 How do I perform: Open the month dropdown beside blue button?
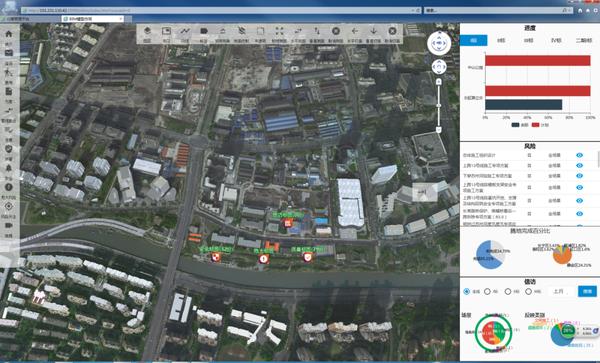[x=561, y=291]
